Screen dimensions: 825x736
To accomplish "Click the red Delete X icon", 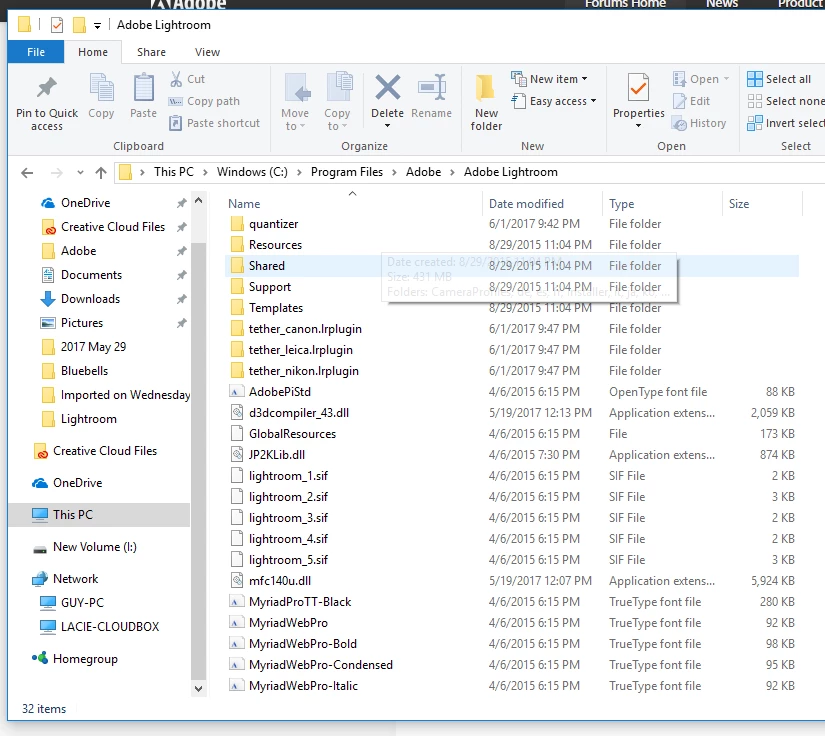I will (388, 87).
